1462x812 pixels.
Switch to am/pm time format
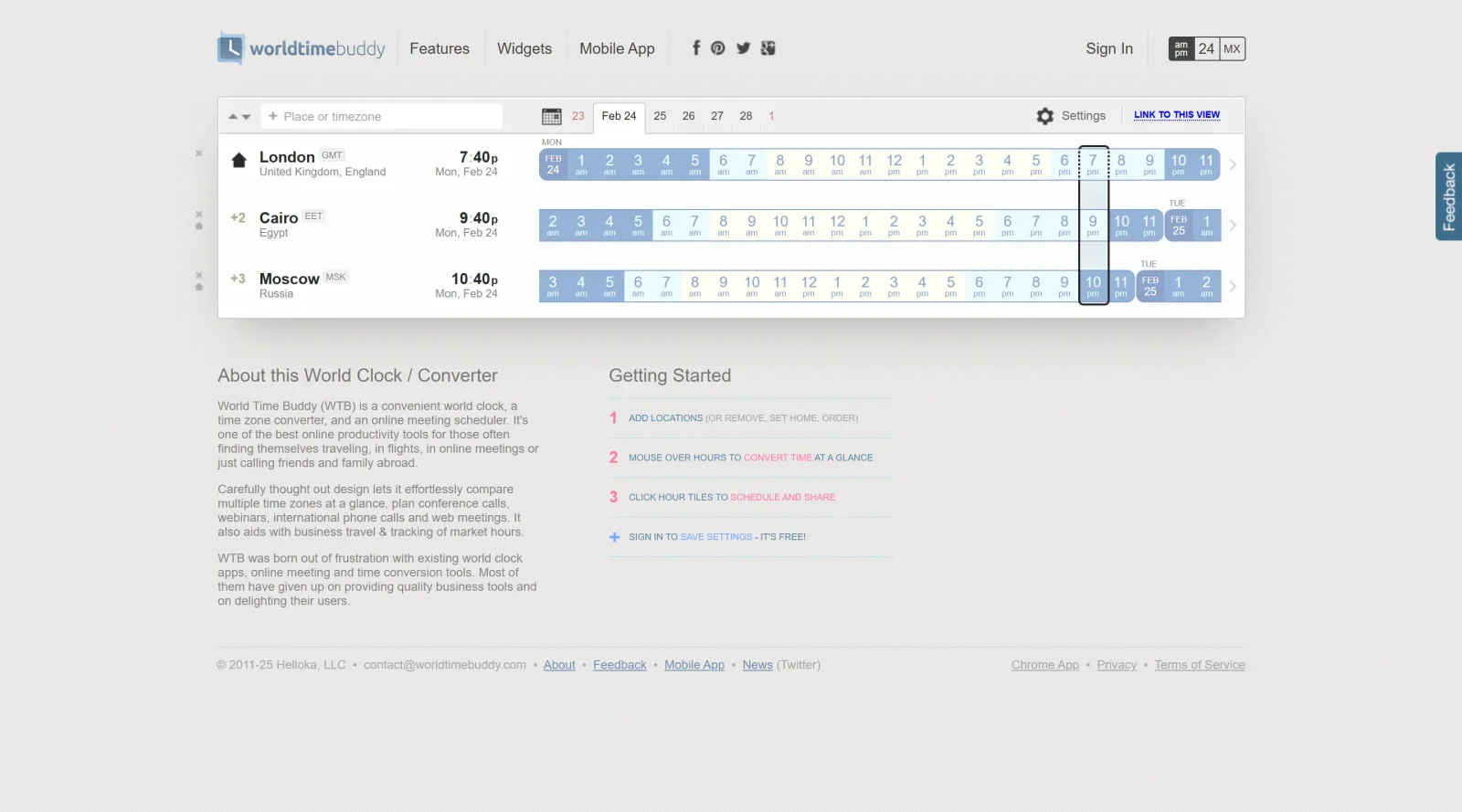[x=1181, y=48]
